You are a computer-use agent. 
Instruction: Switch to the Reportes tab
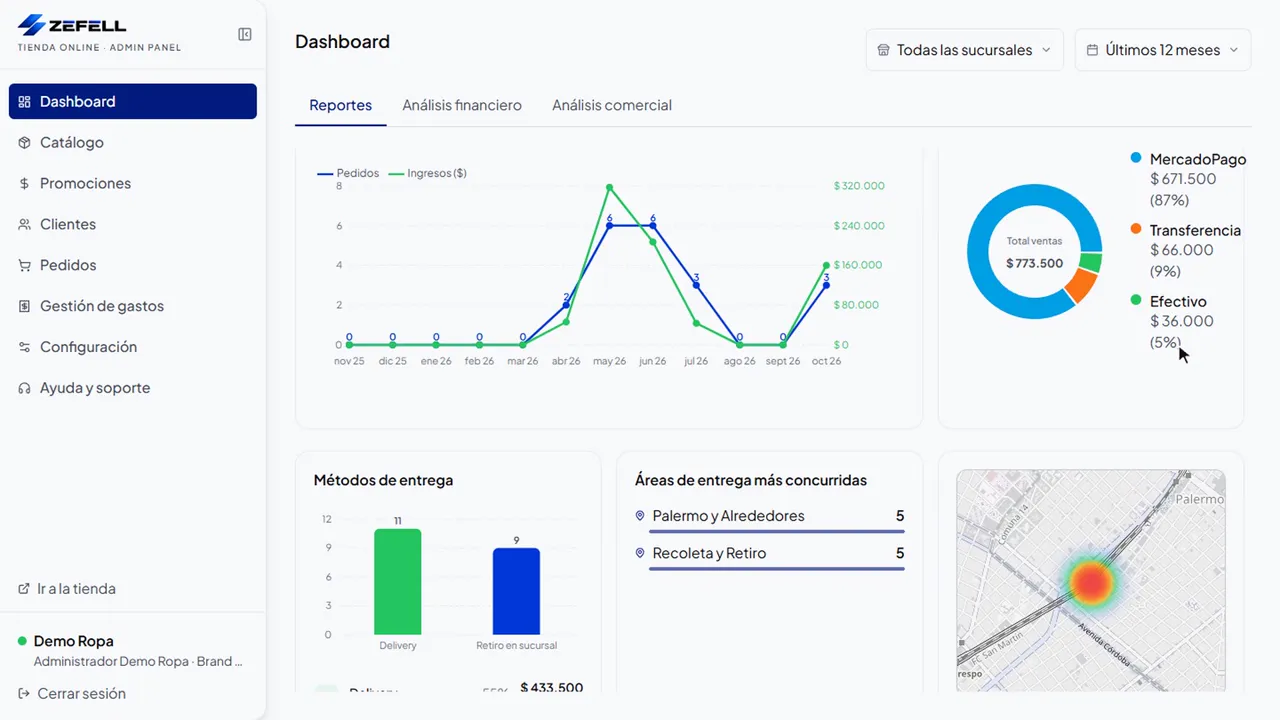click(x=340, y=105)
